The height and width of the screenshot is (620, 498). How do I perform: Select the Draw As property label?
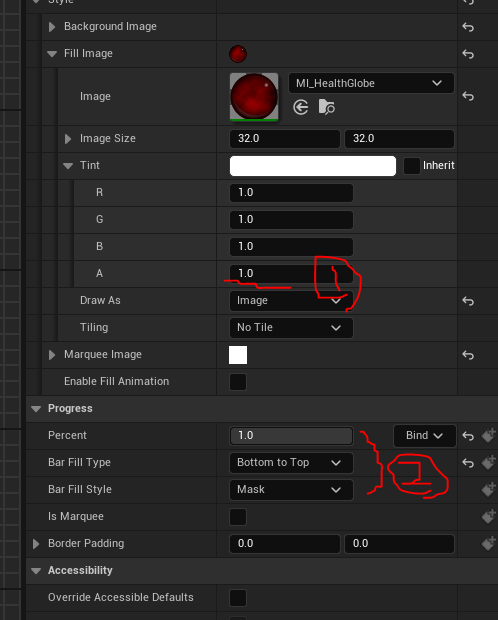point(100,301)
